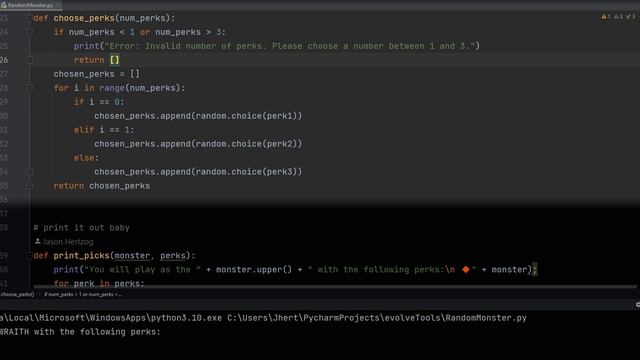Open the RandomMonster.py path link in console
640x360 pixels.
click(377, 318)
